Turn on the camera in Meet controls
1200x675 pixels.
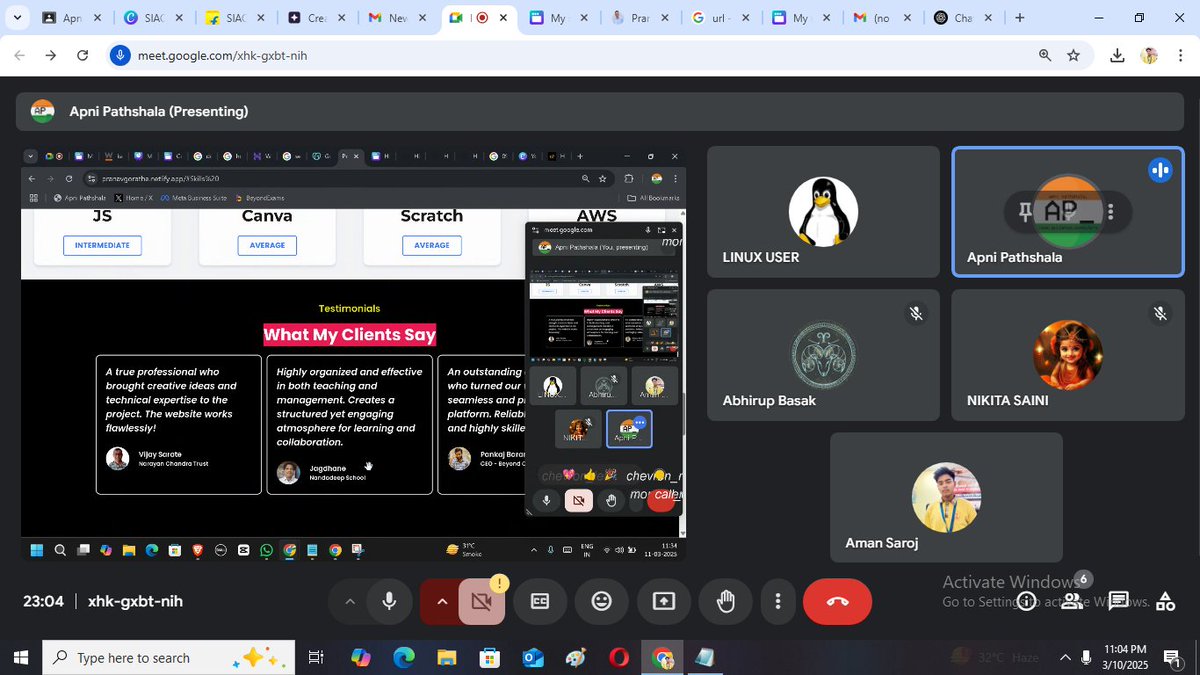point(481,601)
